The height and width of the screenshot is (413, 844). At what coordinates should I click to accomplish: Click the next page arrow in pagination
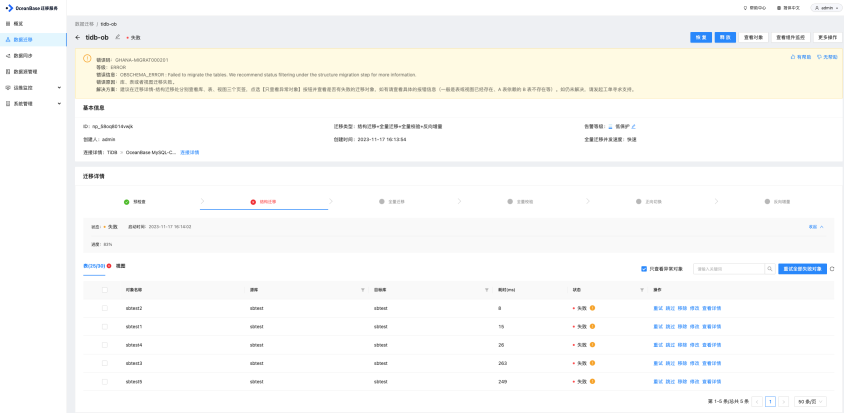click(x=784, y=401)
